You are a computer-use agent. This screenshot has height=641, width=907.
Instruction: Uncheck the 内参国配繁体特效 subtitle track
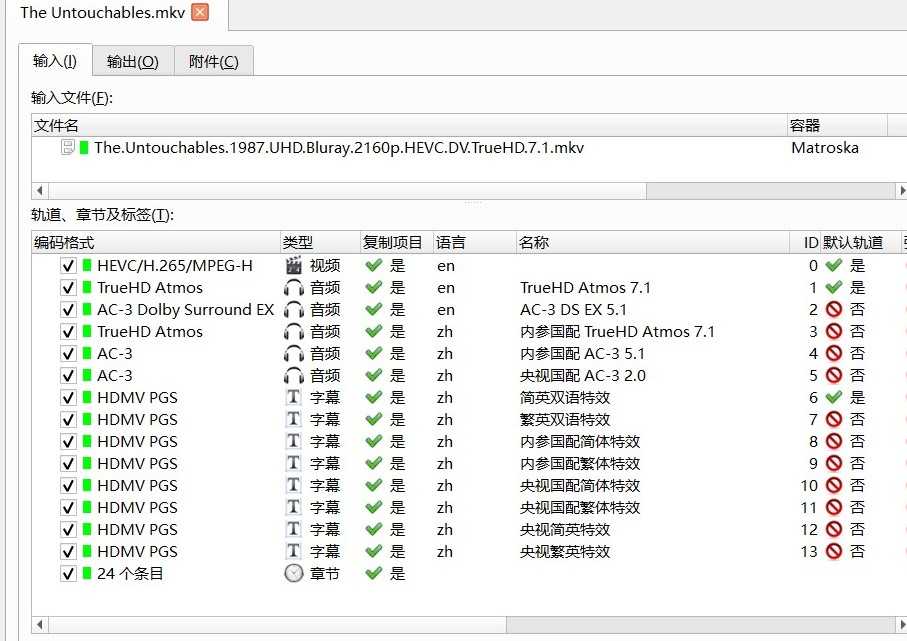68,464
